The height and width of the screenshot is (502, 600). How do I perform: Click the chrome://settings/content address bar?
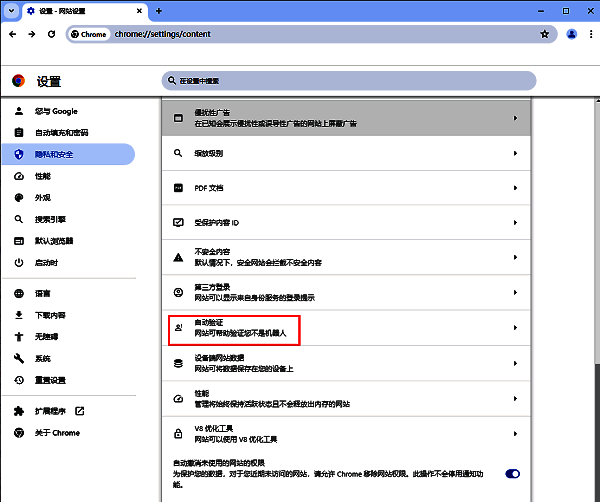pyautogui.click(x=300, y=34)
